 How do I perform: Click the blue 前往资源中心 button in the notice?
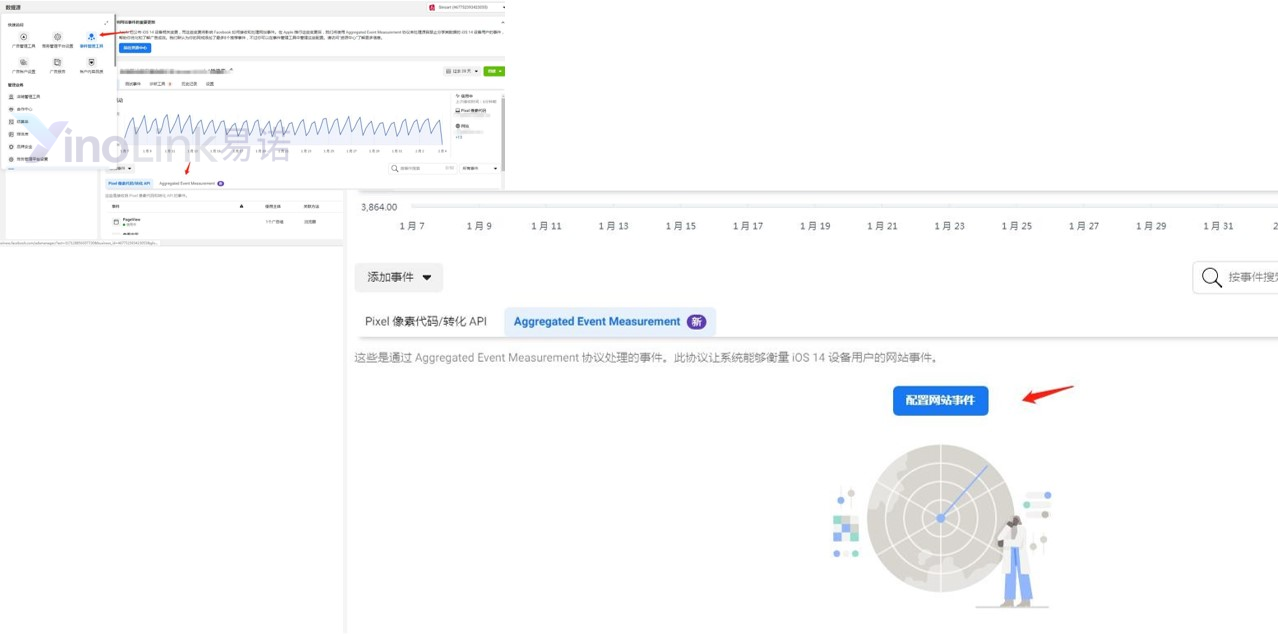point(135,47)
